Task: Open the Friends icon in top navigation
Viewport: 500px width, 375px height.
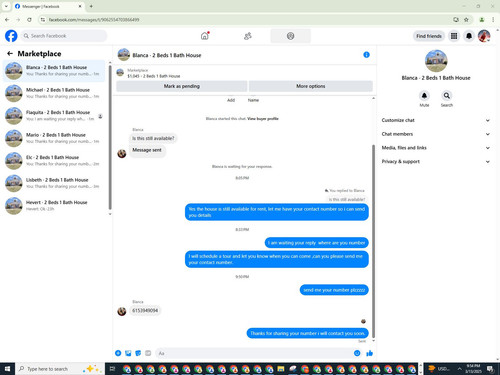Action: pyautogui.click(x=248, y=36)
